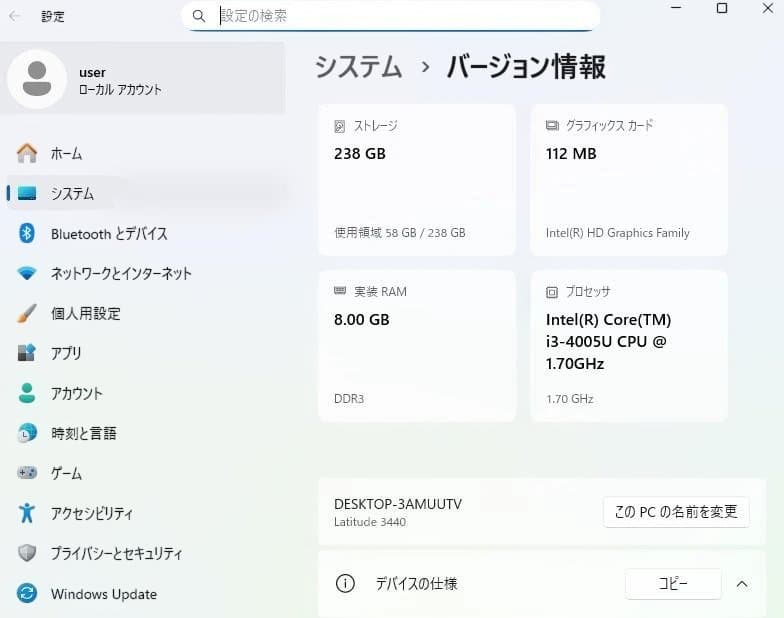The image size is (784, 618).
Task: Click the Latitude 3440 model text
Action: pos(370,522)
